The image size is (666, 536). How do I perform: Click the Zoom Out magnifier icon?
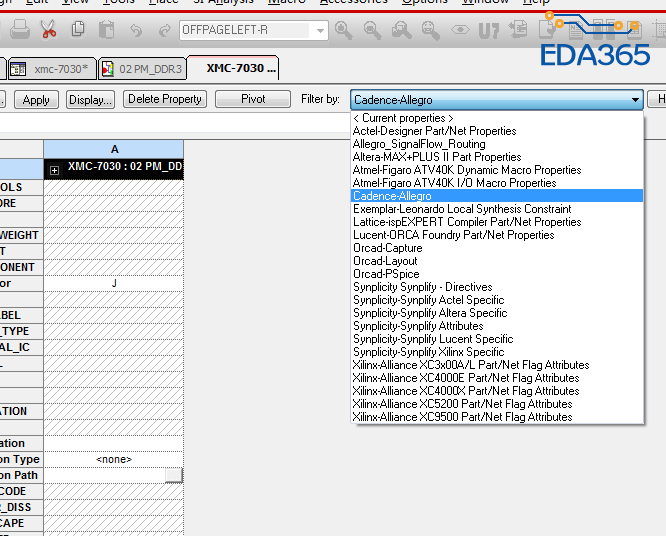372,30
